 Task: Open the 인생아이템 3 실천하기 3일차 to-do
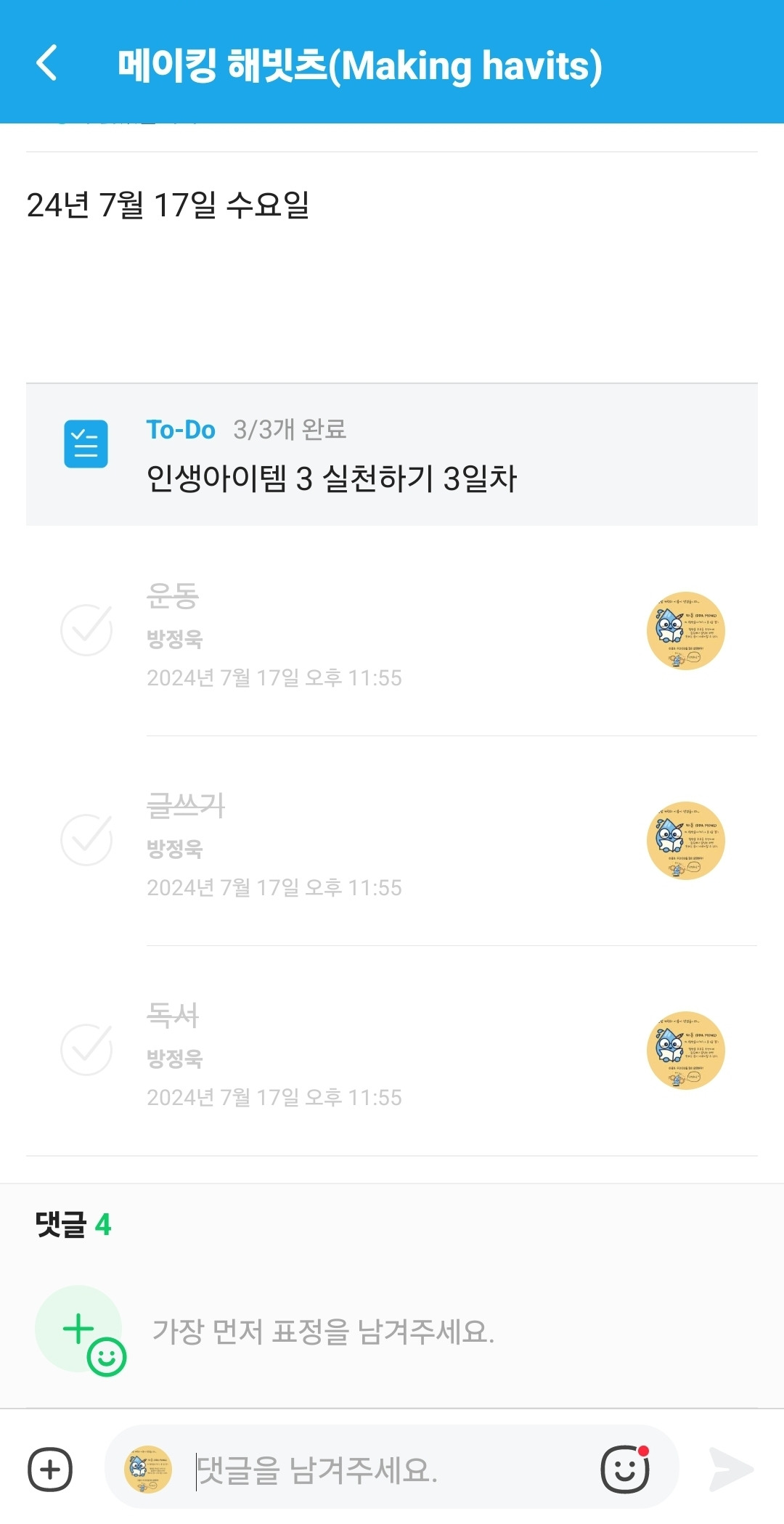[x=332, y=478]
